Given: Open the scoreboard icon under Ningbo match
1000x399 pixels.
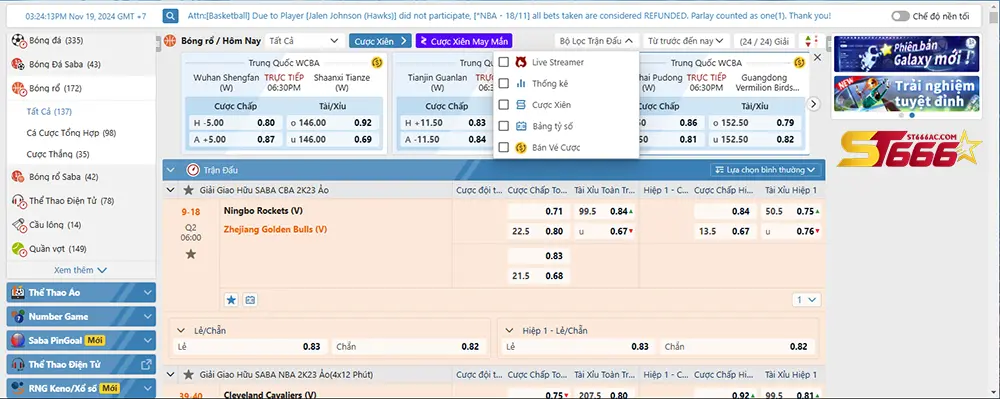Looking at the screenshot, I should (250, 300).
